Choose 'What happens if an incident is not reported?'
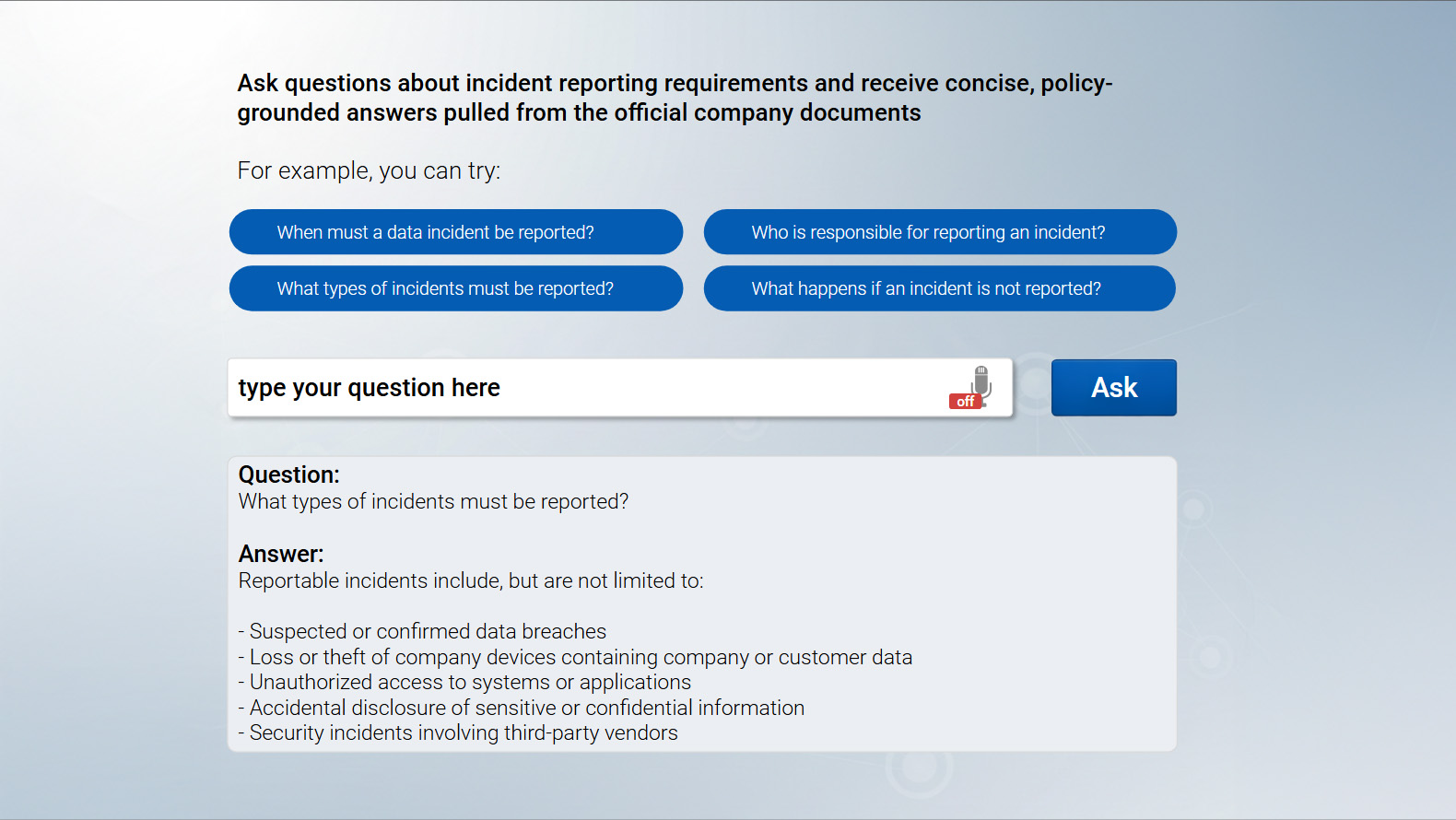 pyautogui.click(x=940, y=288)
